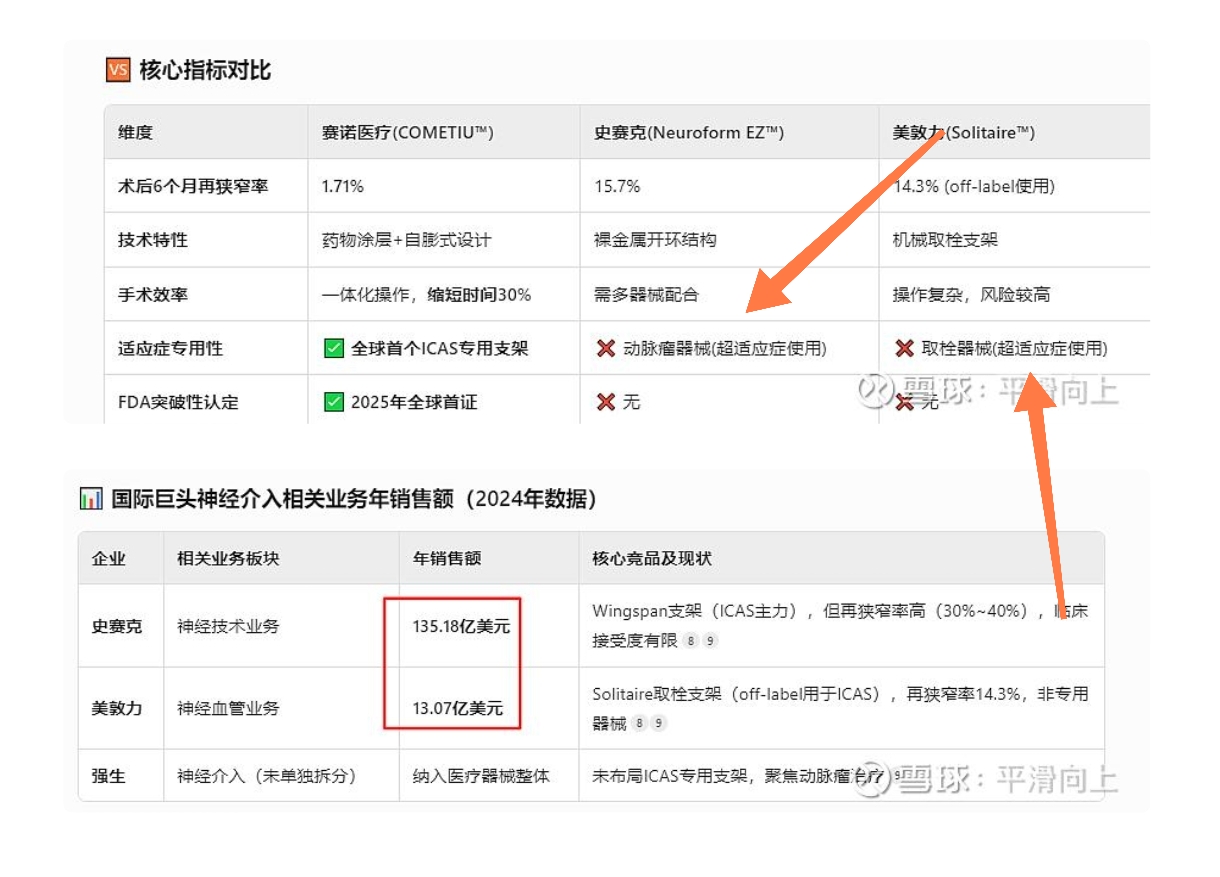Select 史赛克 in the sales table

pos(117,626)
